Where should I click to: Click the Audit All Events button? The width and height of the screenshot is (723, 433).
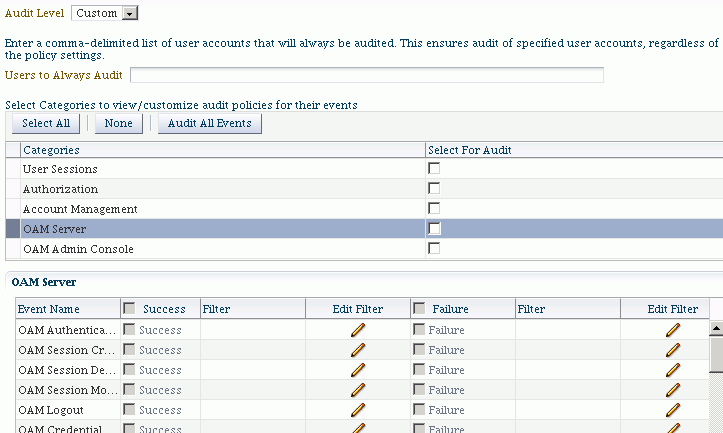click(210, 124)
